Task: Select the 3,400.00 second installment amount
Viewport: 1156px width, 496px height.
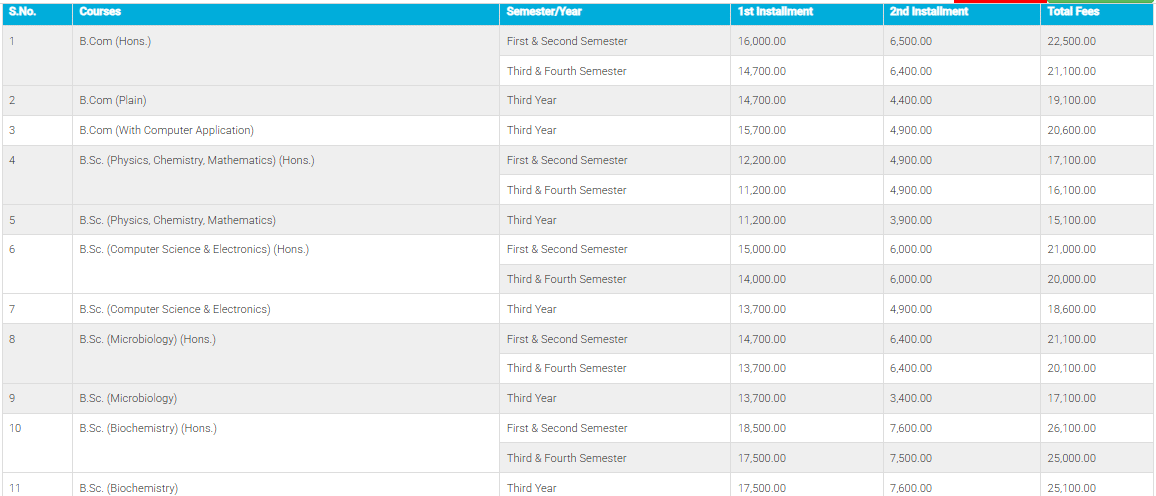Action: click(x=910, y=398)
